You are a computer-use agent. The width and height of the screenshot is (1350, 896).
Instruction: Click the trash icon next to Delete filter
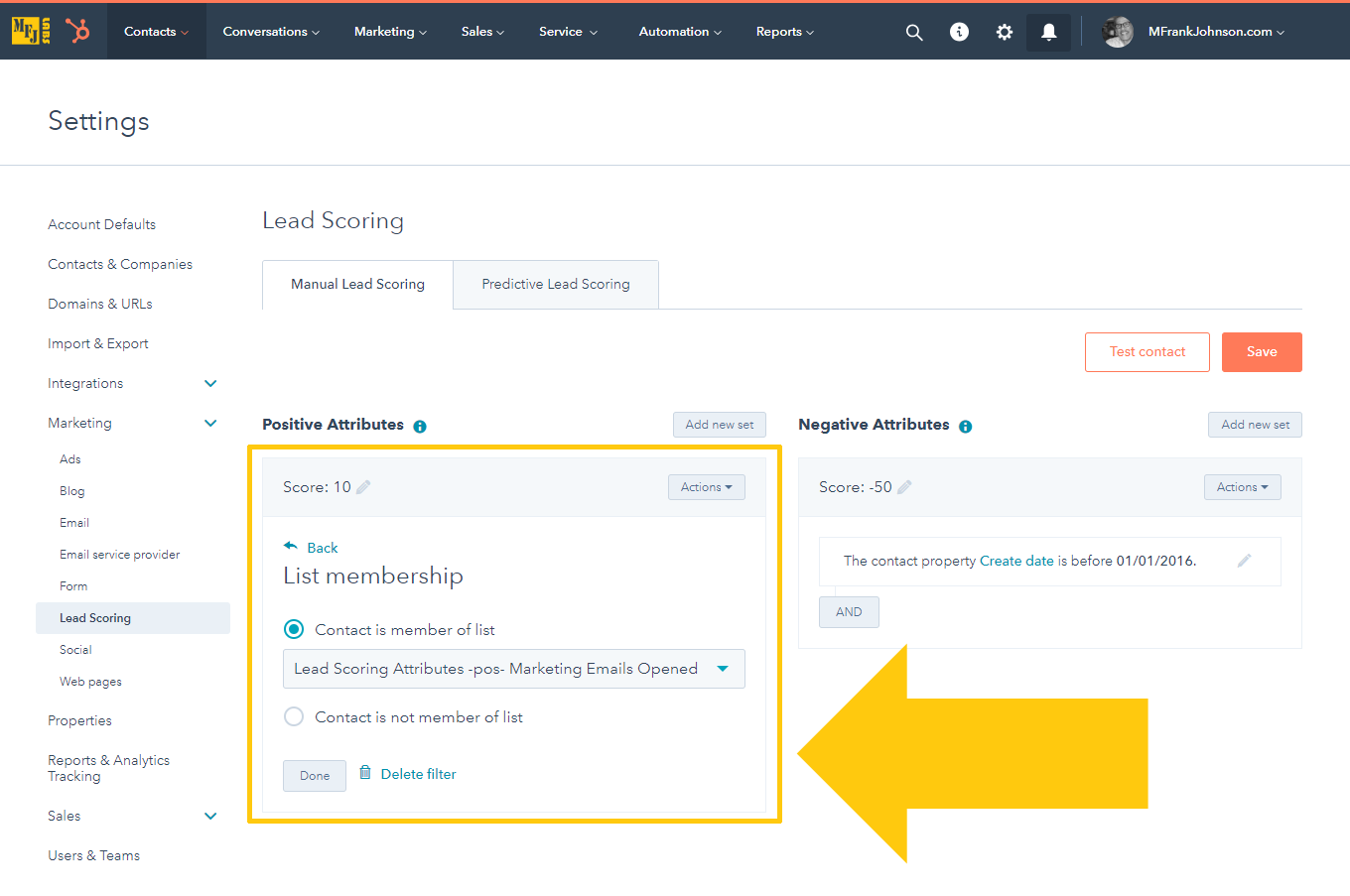point(364,773)
